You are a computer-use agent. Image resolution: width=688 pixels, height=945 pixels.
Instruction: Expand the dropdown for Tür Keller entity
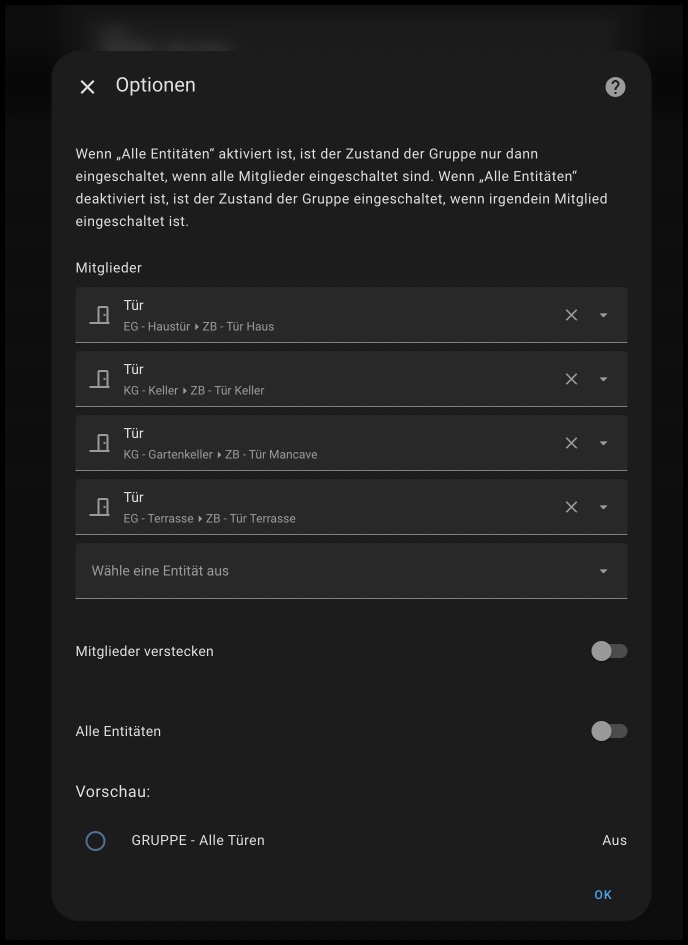pos(603,379)
